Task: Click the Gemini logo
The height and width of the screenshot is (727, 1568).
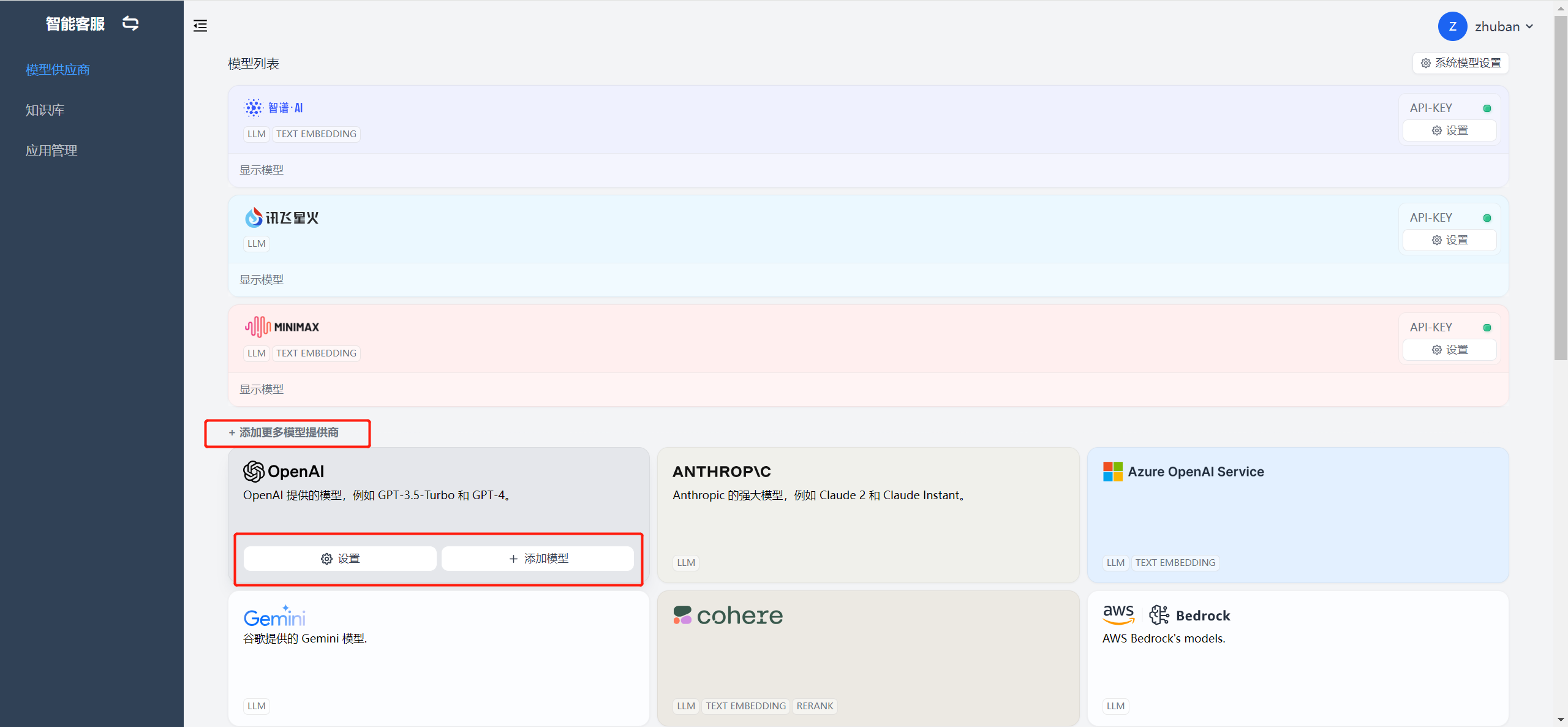Action: pyautogui.click(x=274, y=616)
